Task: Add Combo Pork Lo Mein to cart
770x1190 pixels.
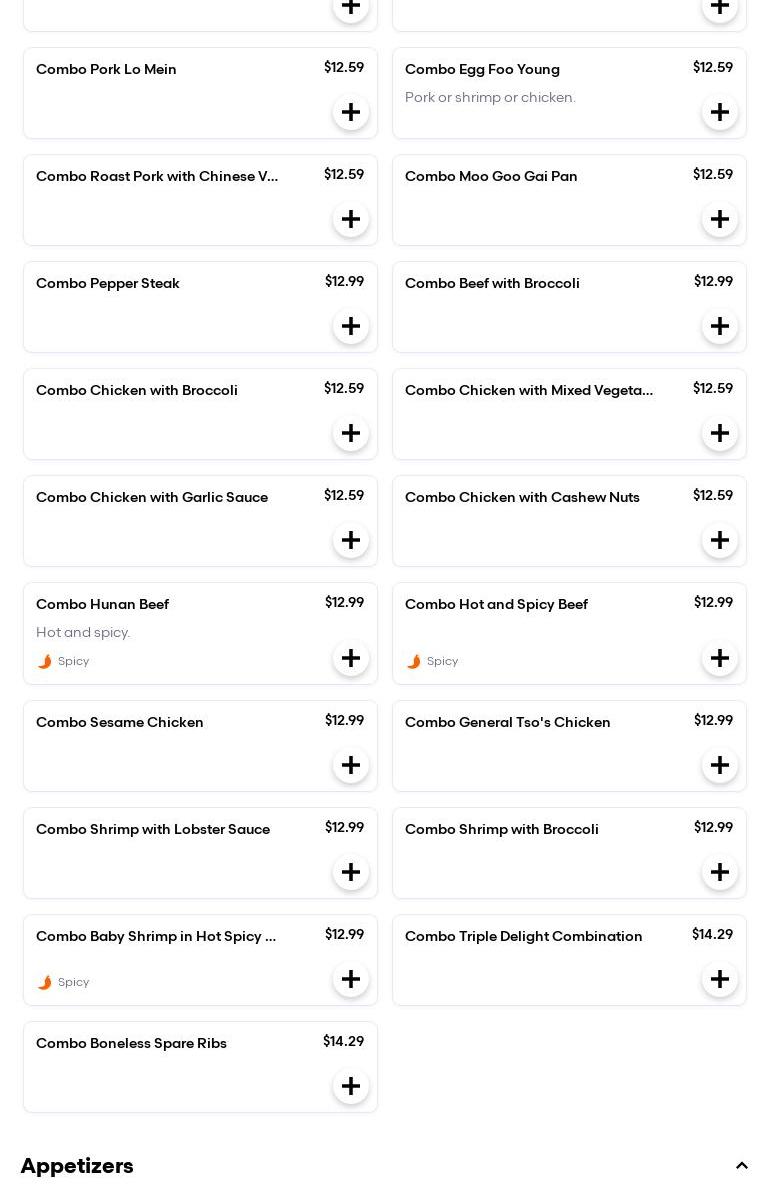Action: [351, 112]
